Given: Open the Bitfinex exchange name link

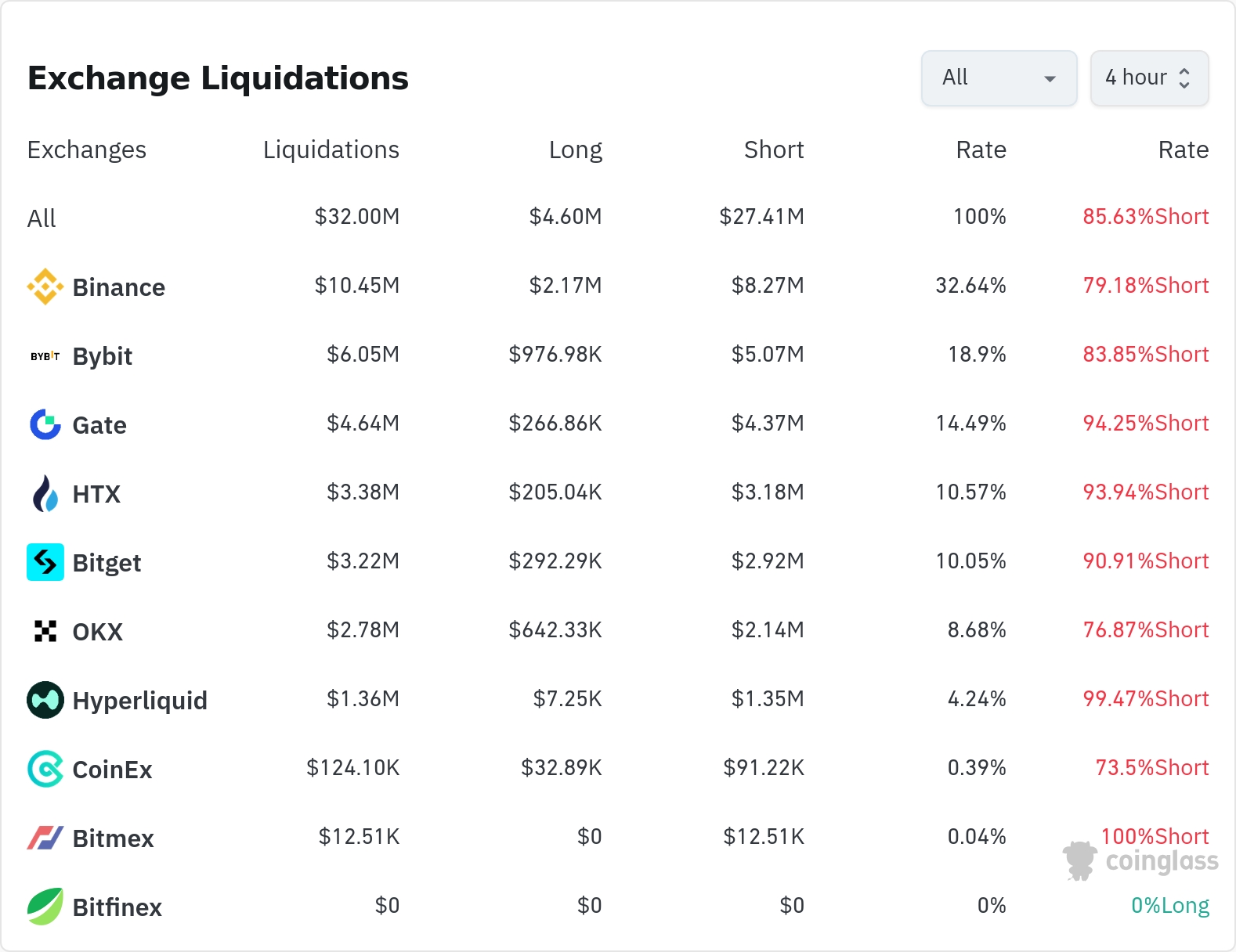Looking at the screenshot, I should pyautogui.click(x=117, y=907).
